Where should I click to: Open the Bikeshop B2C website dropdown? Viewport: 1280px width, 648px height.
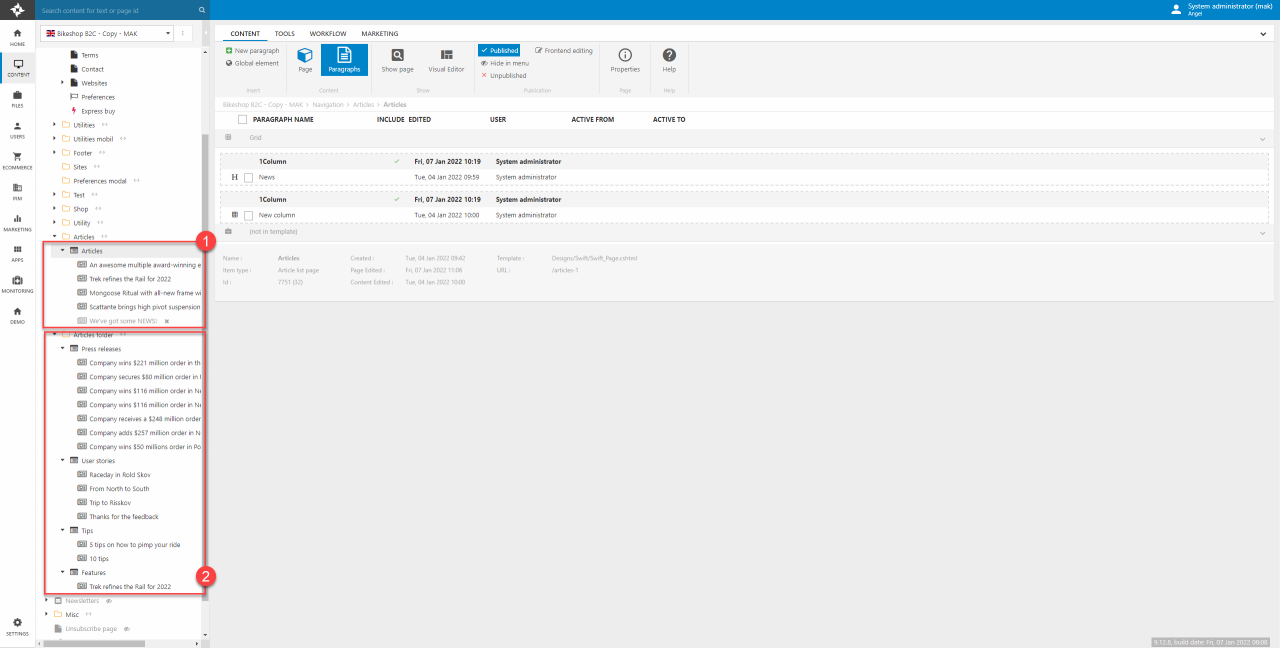[107, 33]
